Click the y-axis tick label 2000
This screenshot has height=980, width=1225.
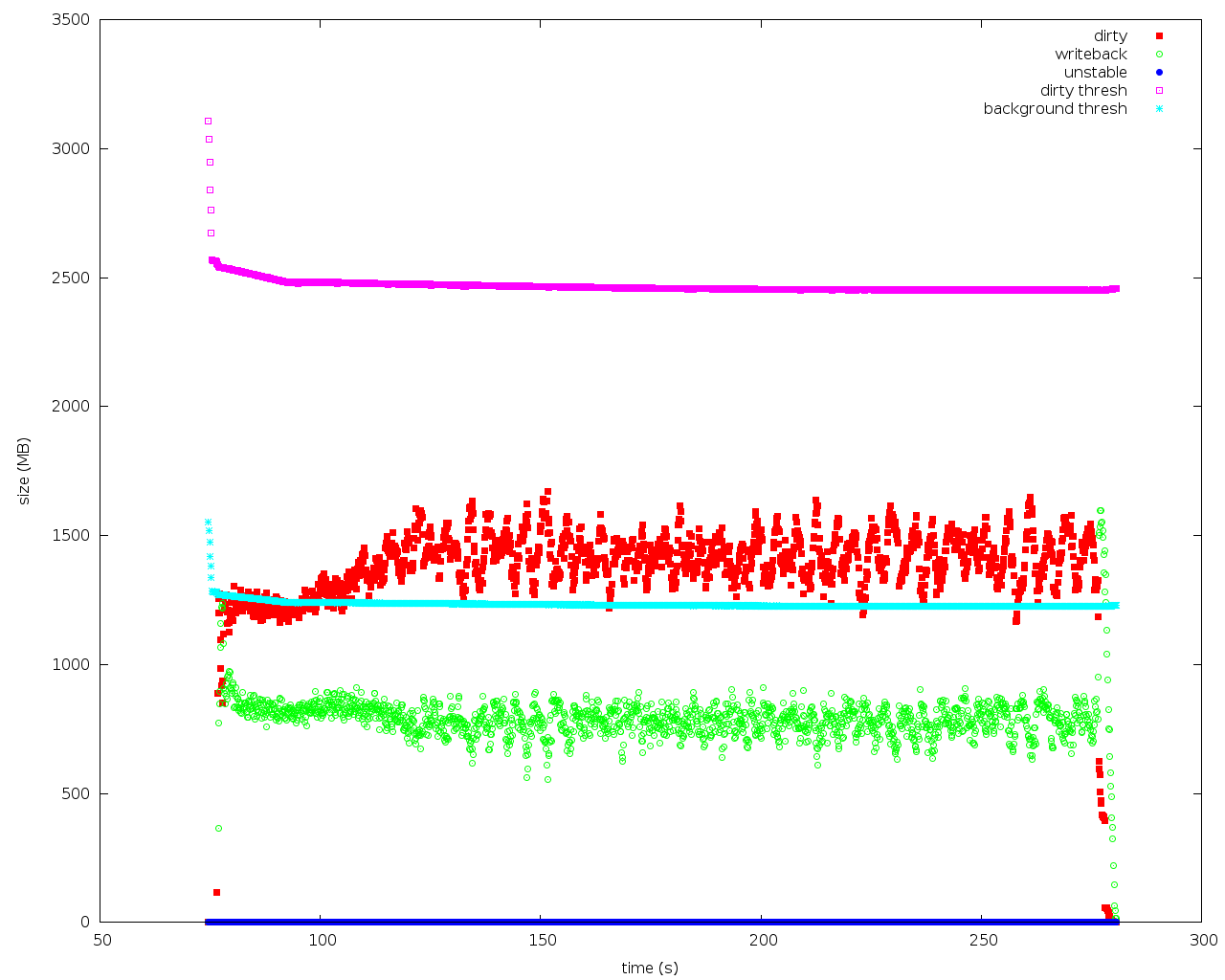pyautogui.click(x=72, y=407)
